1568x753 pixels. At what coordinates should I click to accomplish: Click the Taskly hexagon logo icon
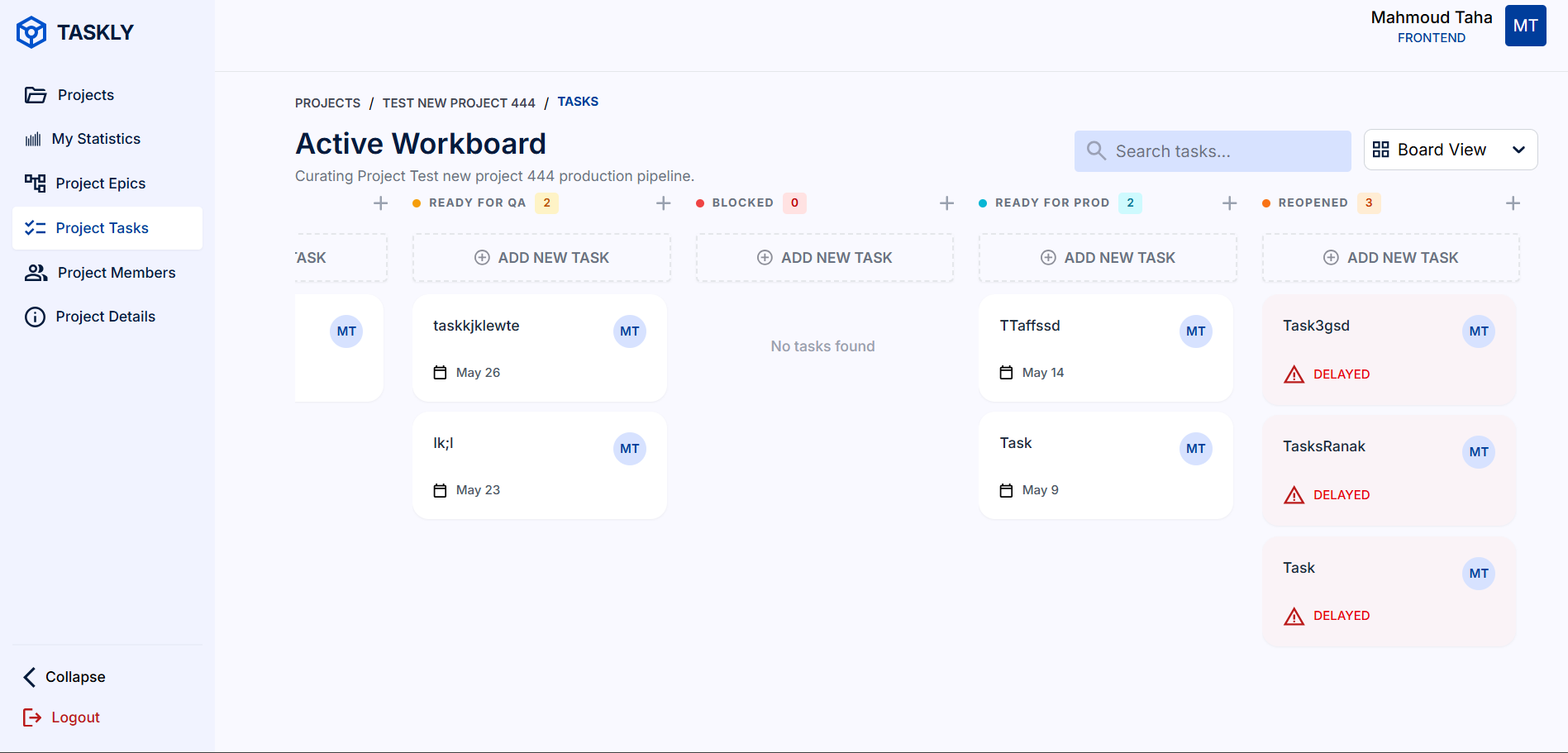31,32
